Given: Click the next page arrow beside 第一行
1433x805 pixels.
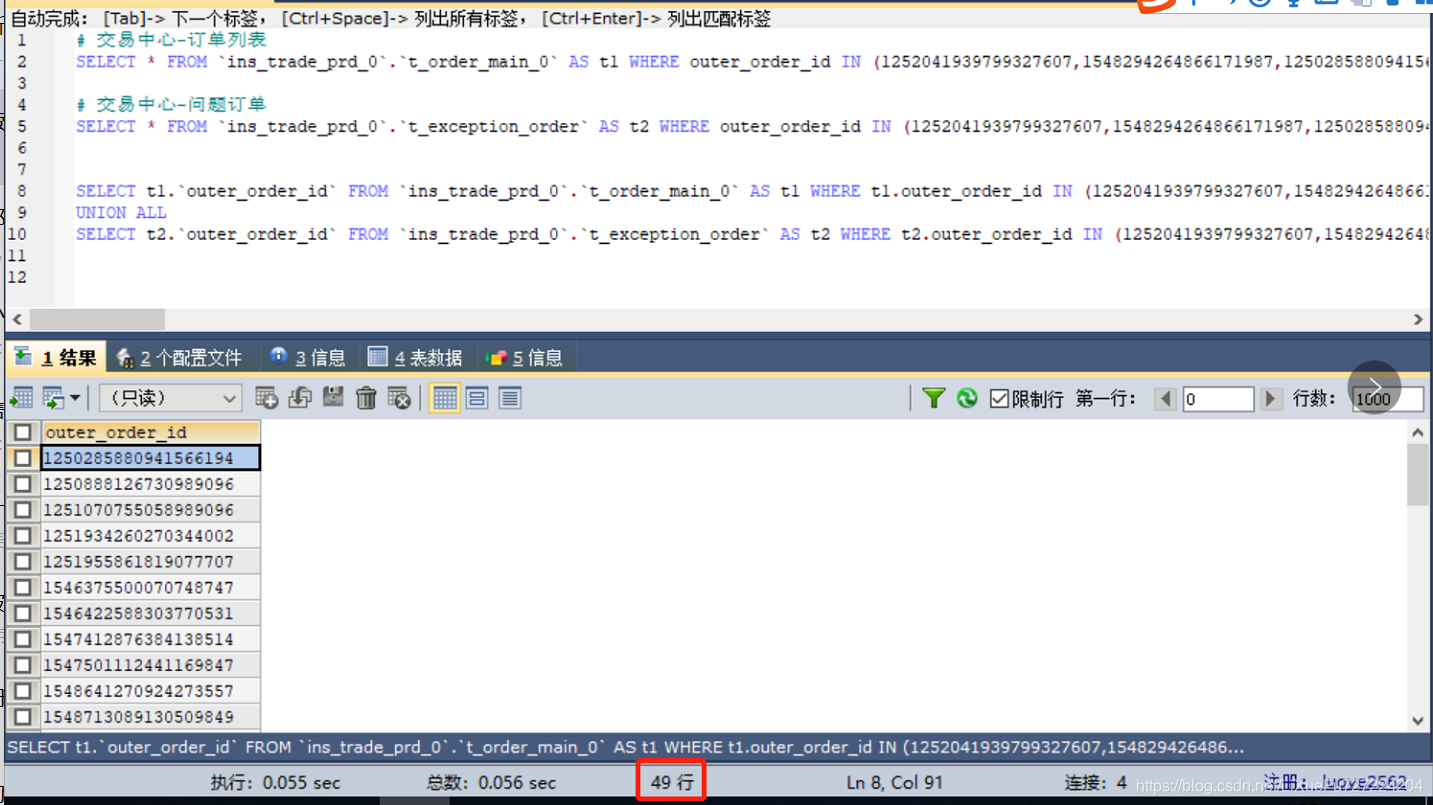Looking at the screenshot, I should coord(1270,398).
